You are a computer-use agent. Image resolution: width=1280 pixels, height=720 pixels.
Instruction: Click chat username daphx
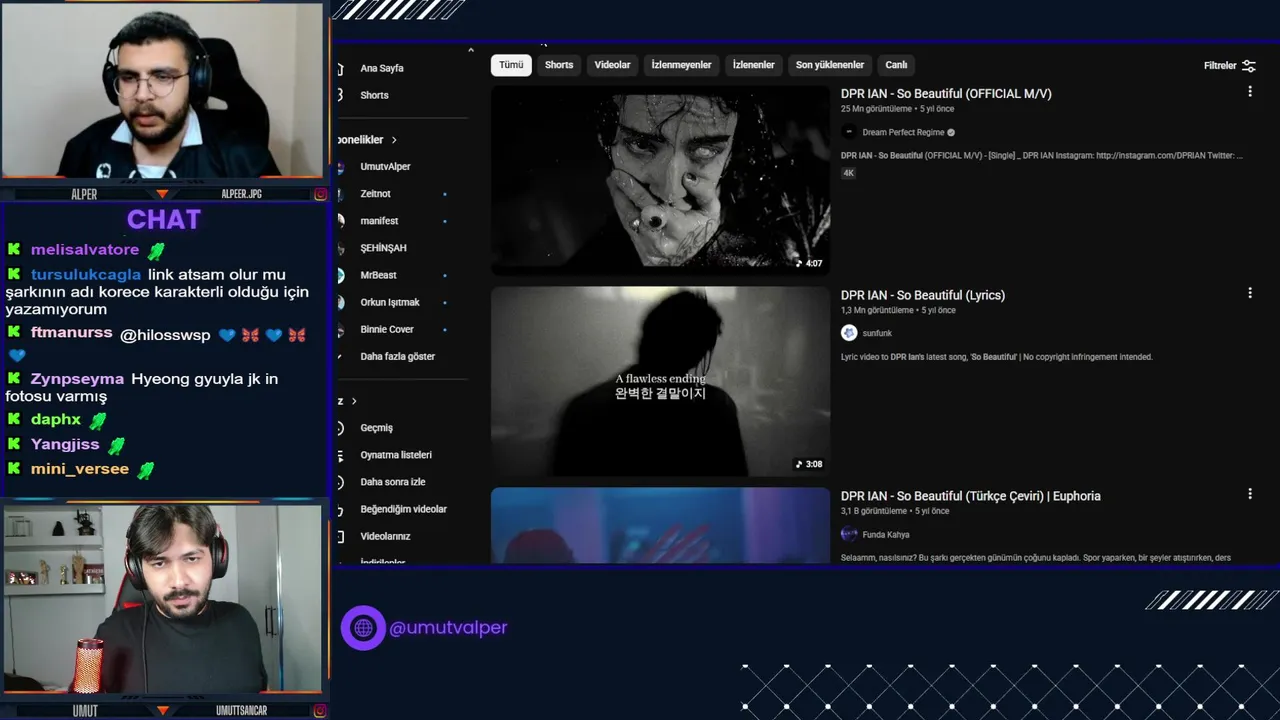[x=55, y=420]
